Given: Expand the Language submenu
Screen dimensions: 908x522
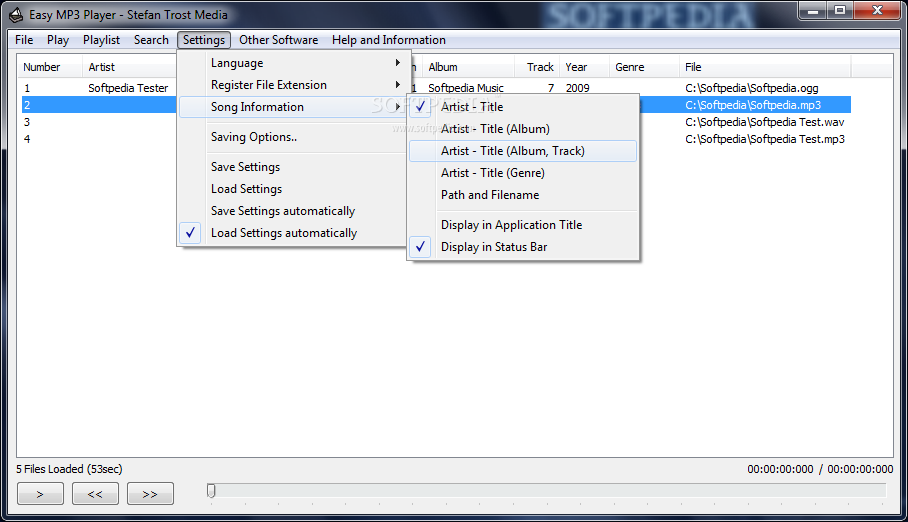Looking at the screenshot, I should pyautogui.click(x=292, y=63).
